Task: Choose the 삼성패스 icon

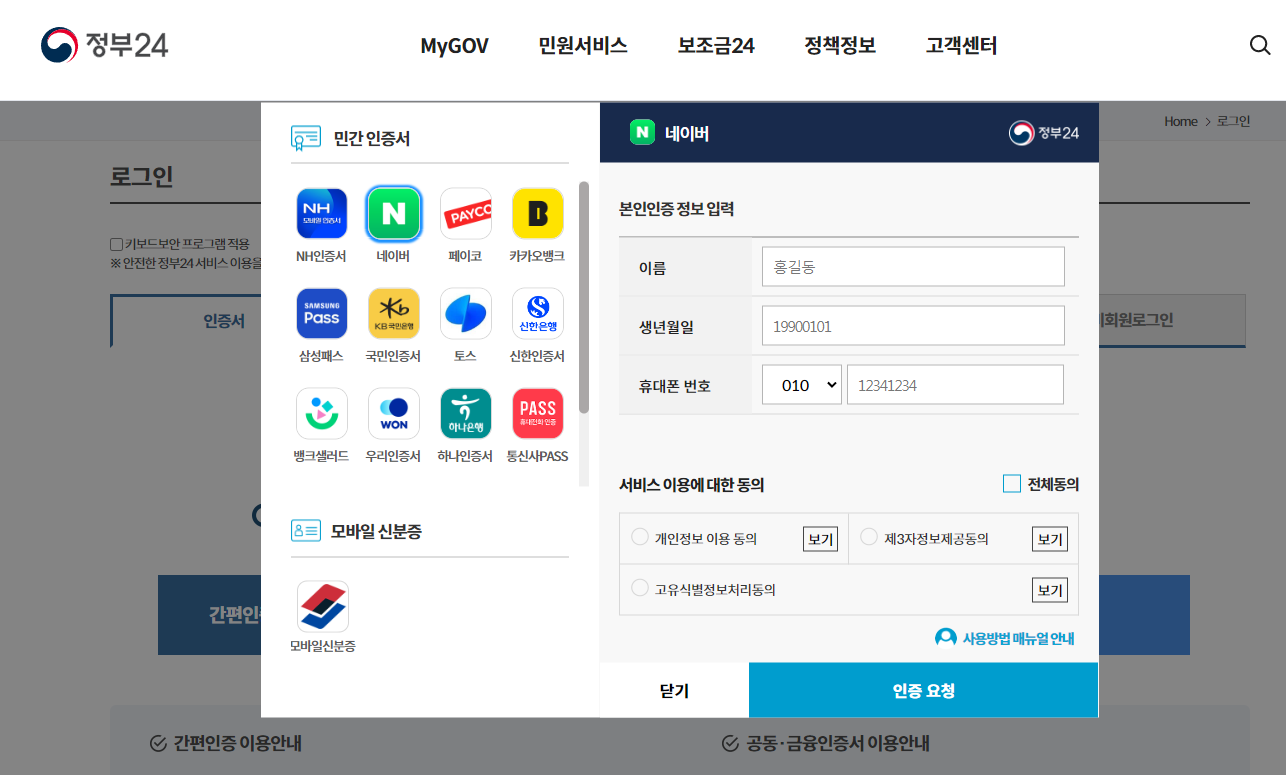Action: click(x=322, y=314)
